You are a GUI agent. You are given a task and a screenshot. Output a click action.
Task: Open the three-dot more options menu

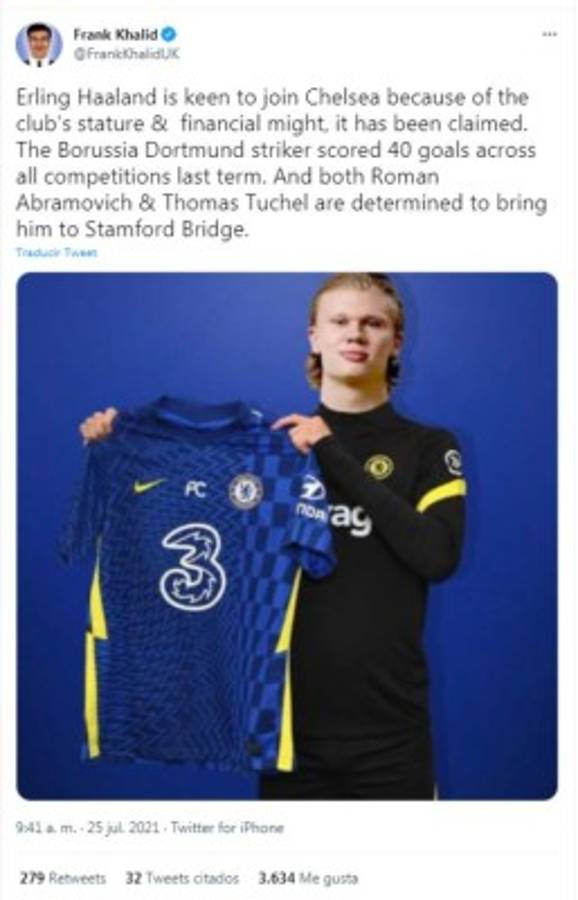[x=549, y=35]
